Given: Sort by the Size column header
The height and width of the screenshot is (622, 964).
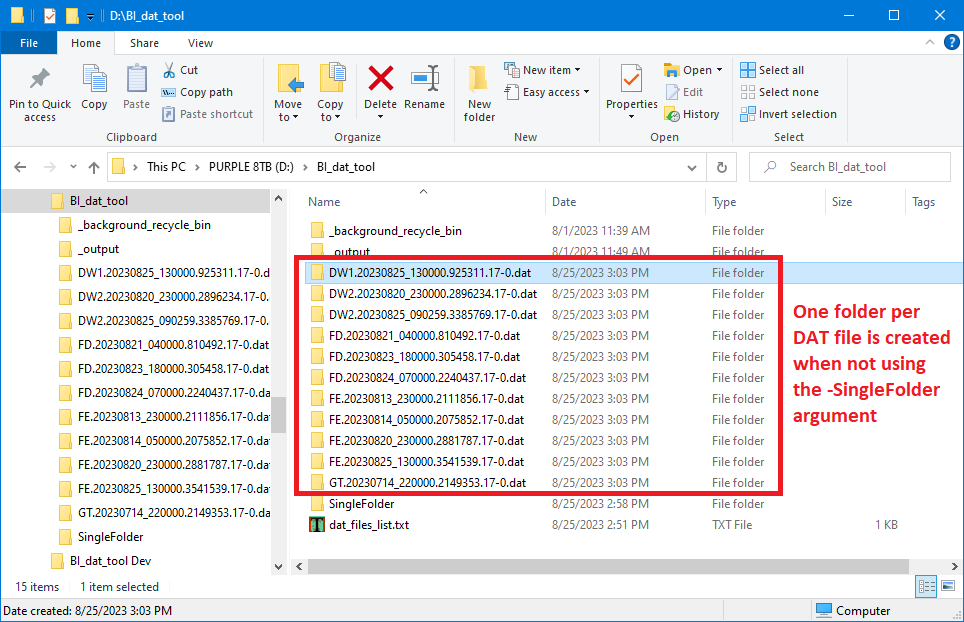Looking at the screenshot, I should [864, 202].
